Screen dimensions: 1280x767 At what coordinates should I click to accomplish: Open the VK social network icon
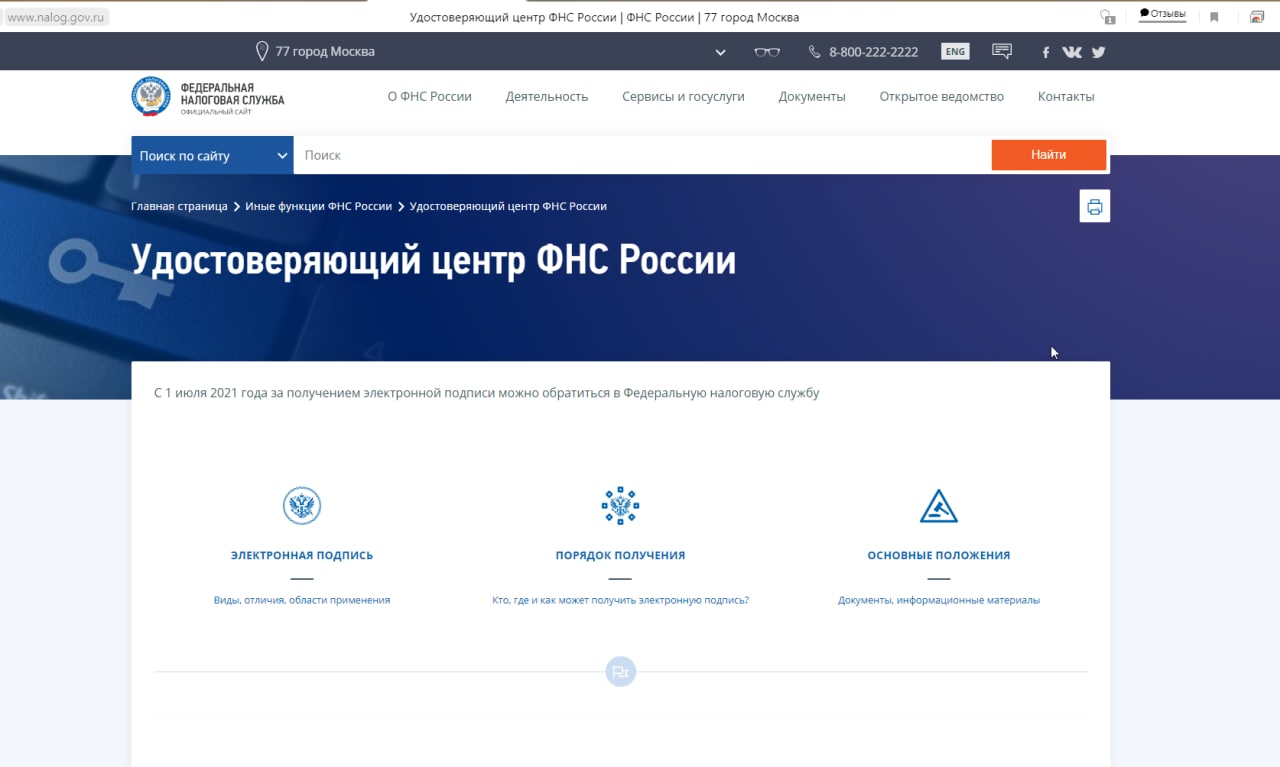click(1072, 52)
